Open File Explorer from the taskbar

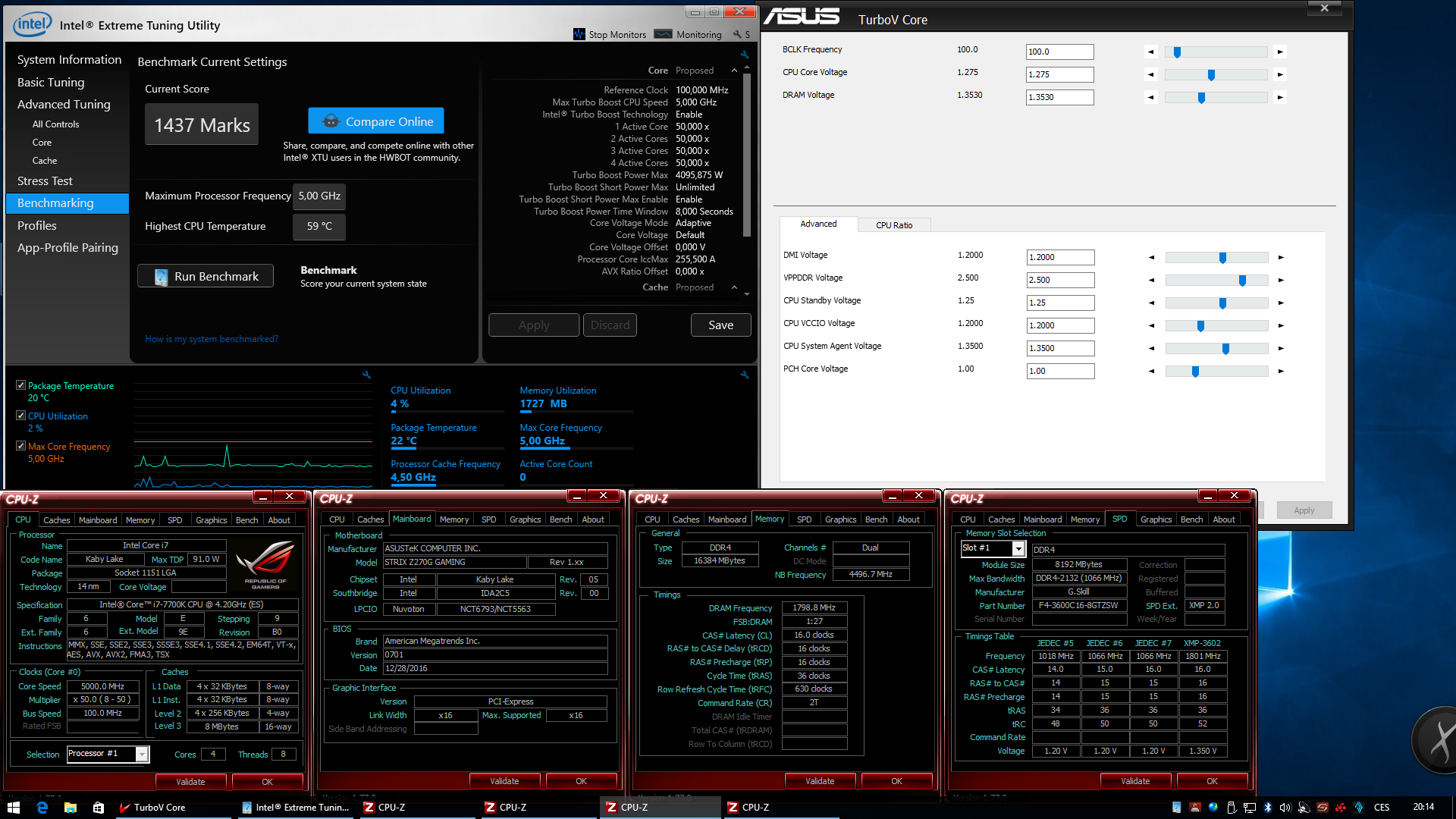71,808
